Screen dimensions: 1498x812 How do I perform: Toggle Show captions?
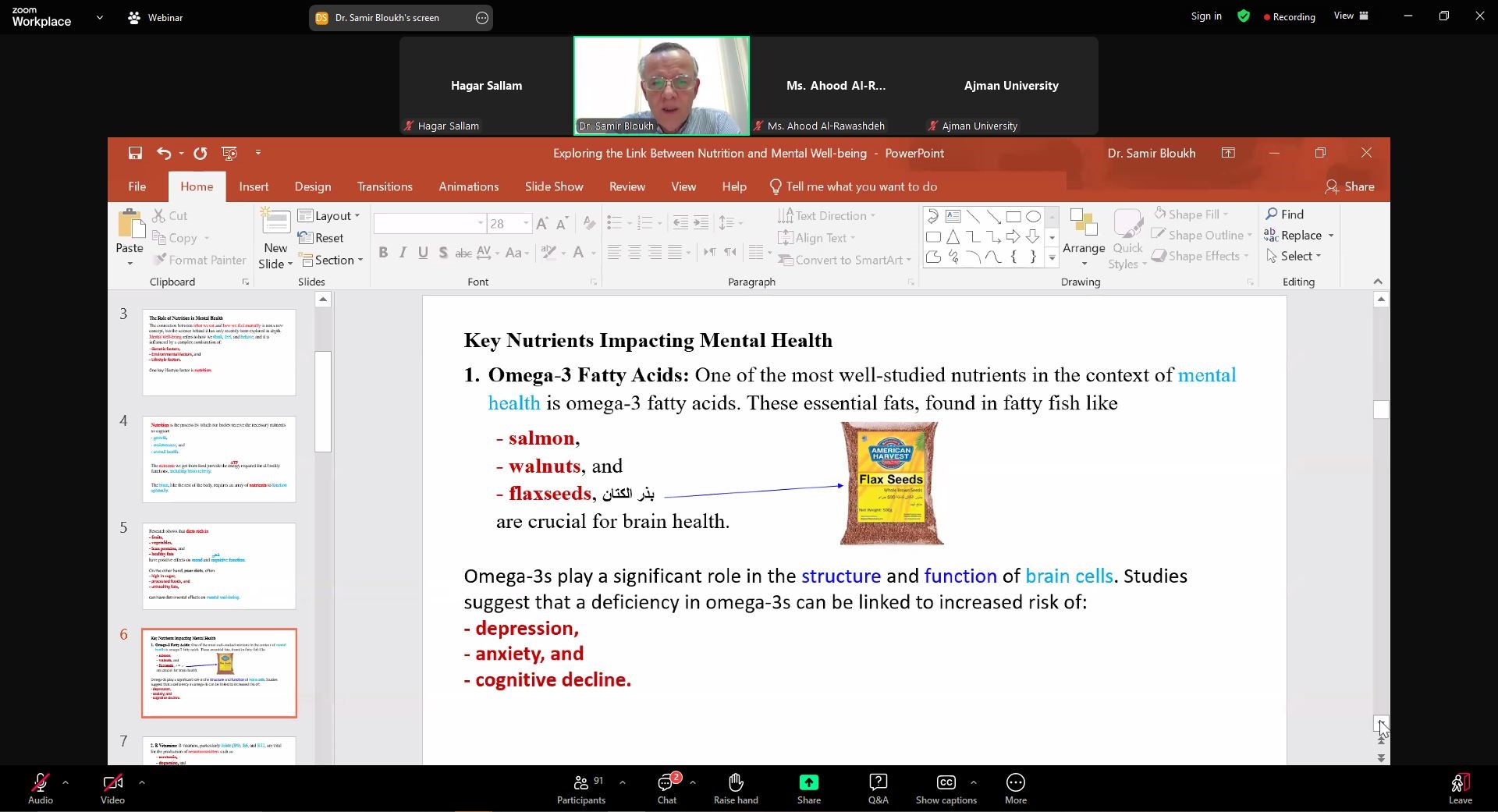tap(946, 788)
